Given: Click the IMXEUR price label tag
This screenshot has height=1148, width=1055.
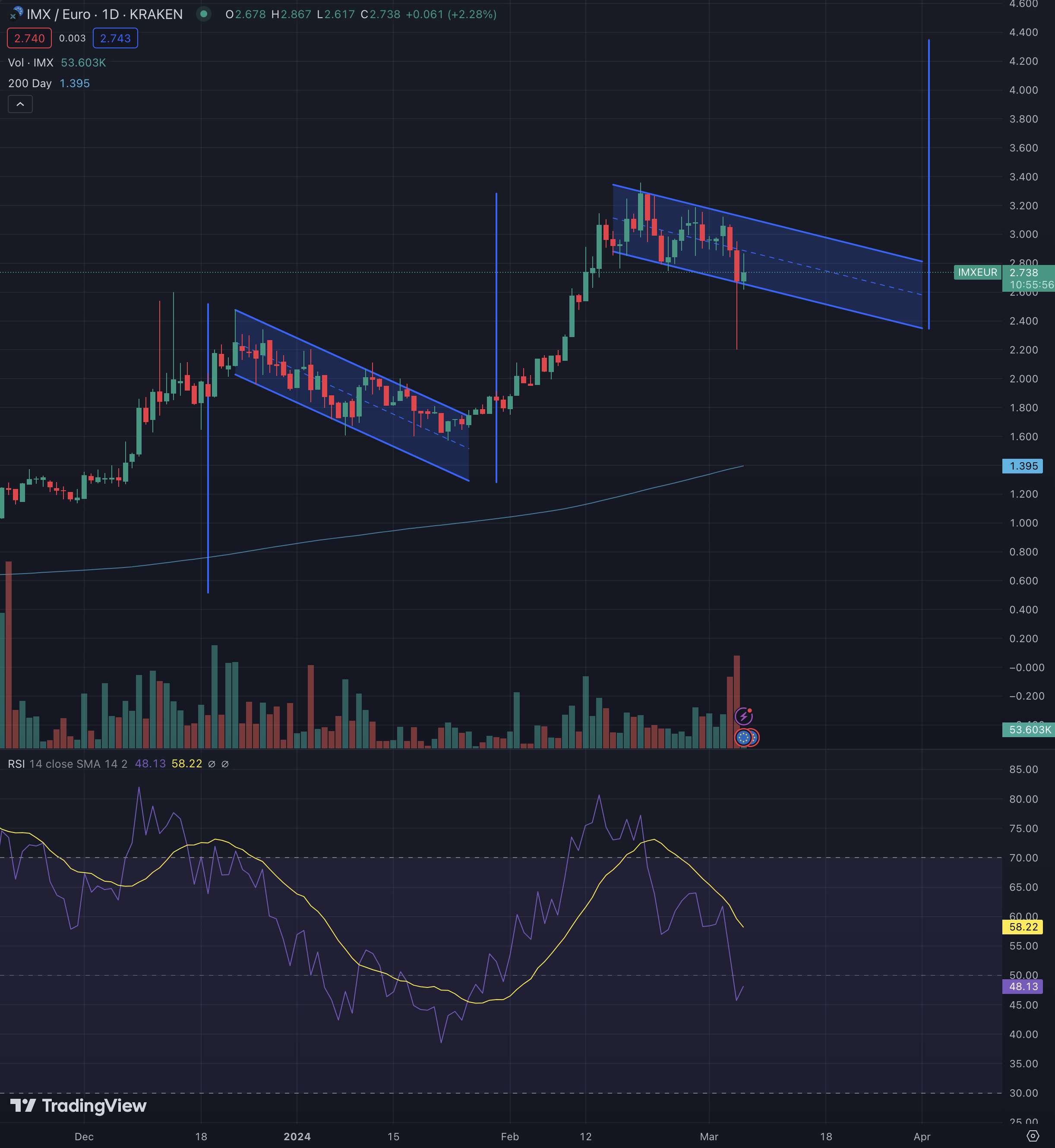Looking at the screenshot, I should 977,272.
